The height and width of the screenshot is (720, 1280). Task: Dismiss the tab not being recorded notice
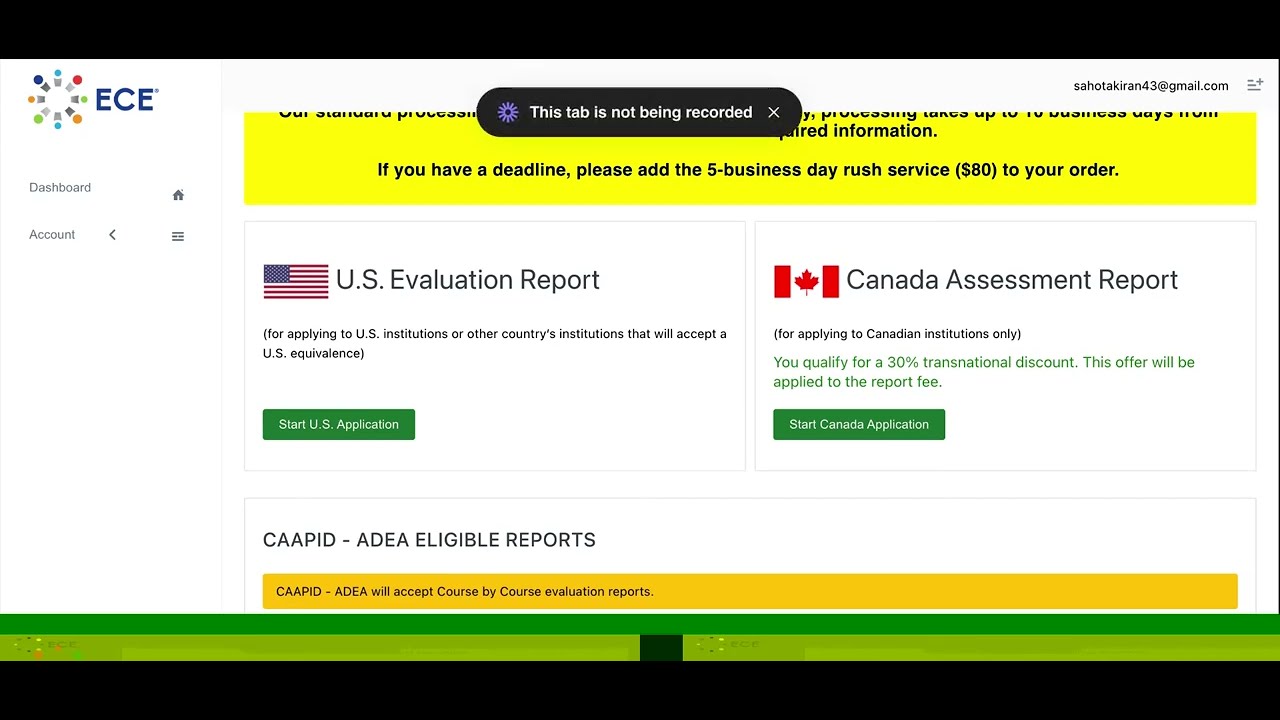774,112
